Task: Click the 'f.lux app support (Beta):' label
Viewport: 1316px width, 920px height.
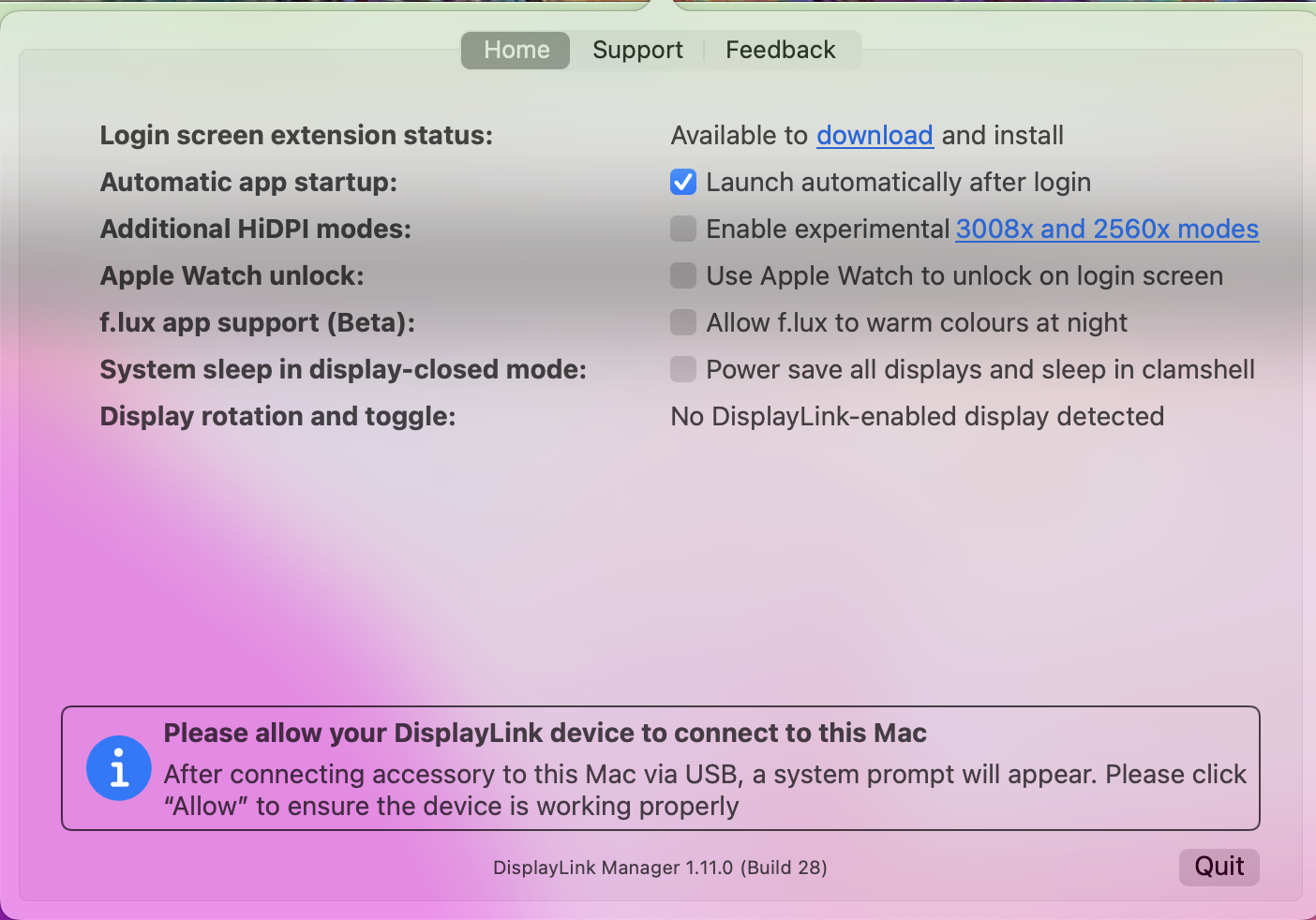Action: (258, 323)
